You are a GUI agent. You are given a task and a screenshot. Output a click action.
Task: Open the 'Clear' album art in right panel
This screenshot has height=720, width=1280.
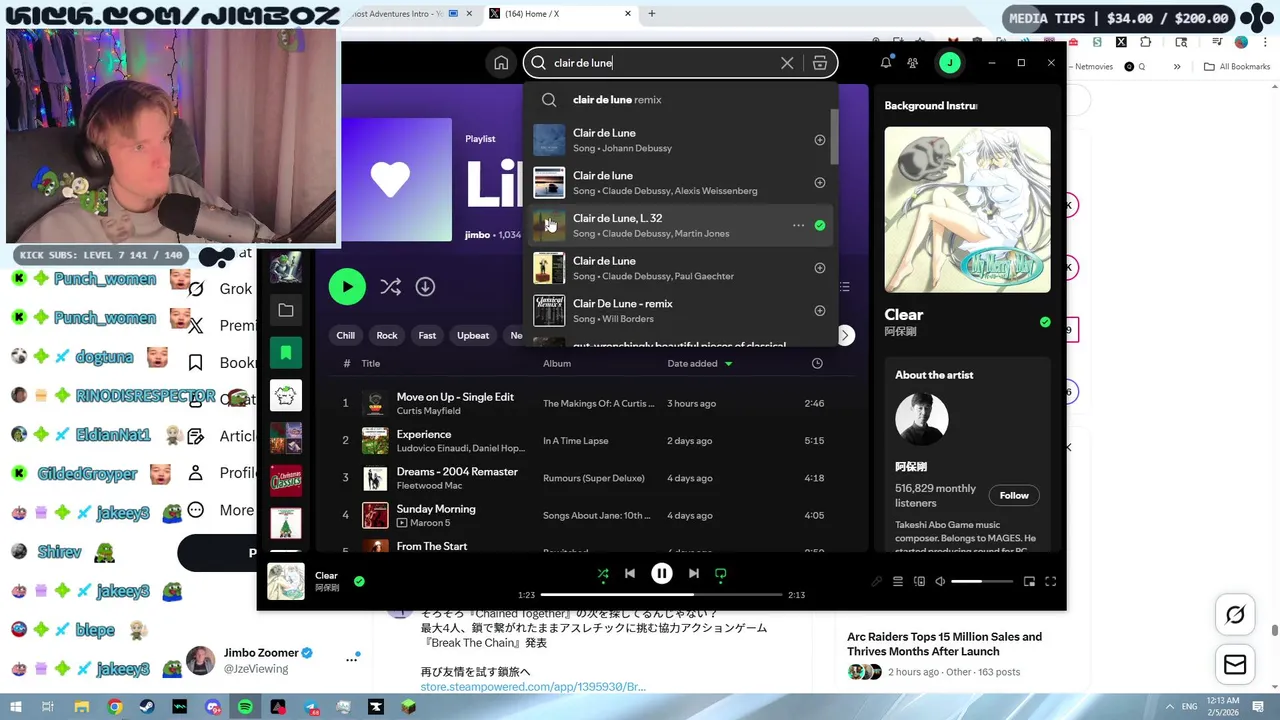pyautogui.click(x=967, y=209)
